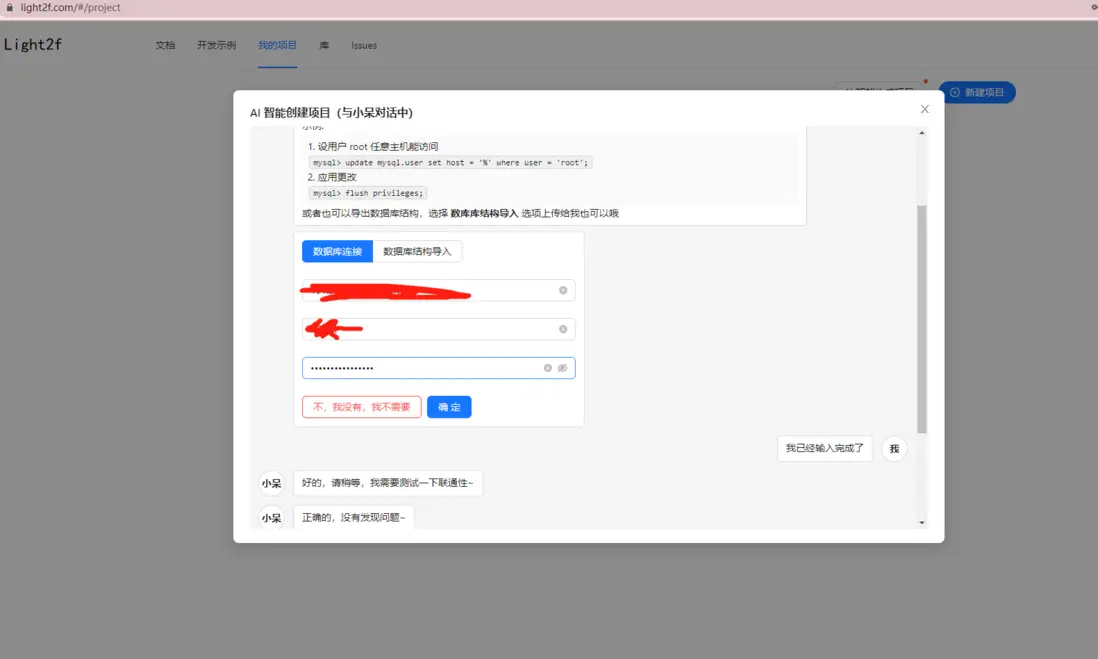
Task: Open Issues navigation item
Action: click(x=364, y=46)
